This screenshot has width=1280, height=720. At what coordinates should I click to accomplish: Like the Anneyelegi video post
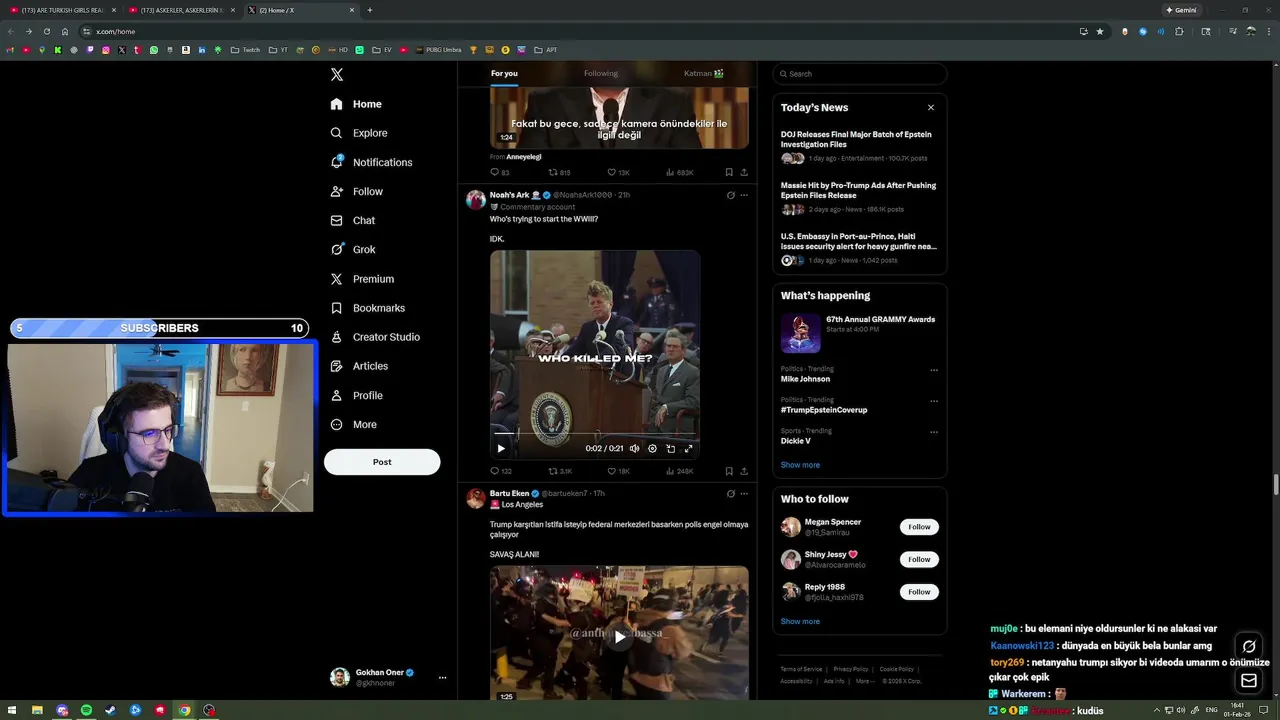pos(618,172)
